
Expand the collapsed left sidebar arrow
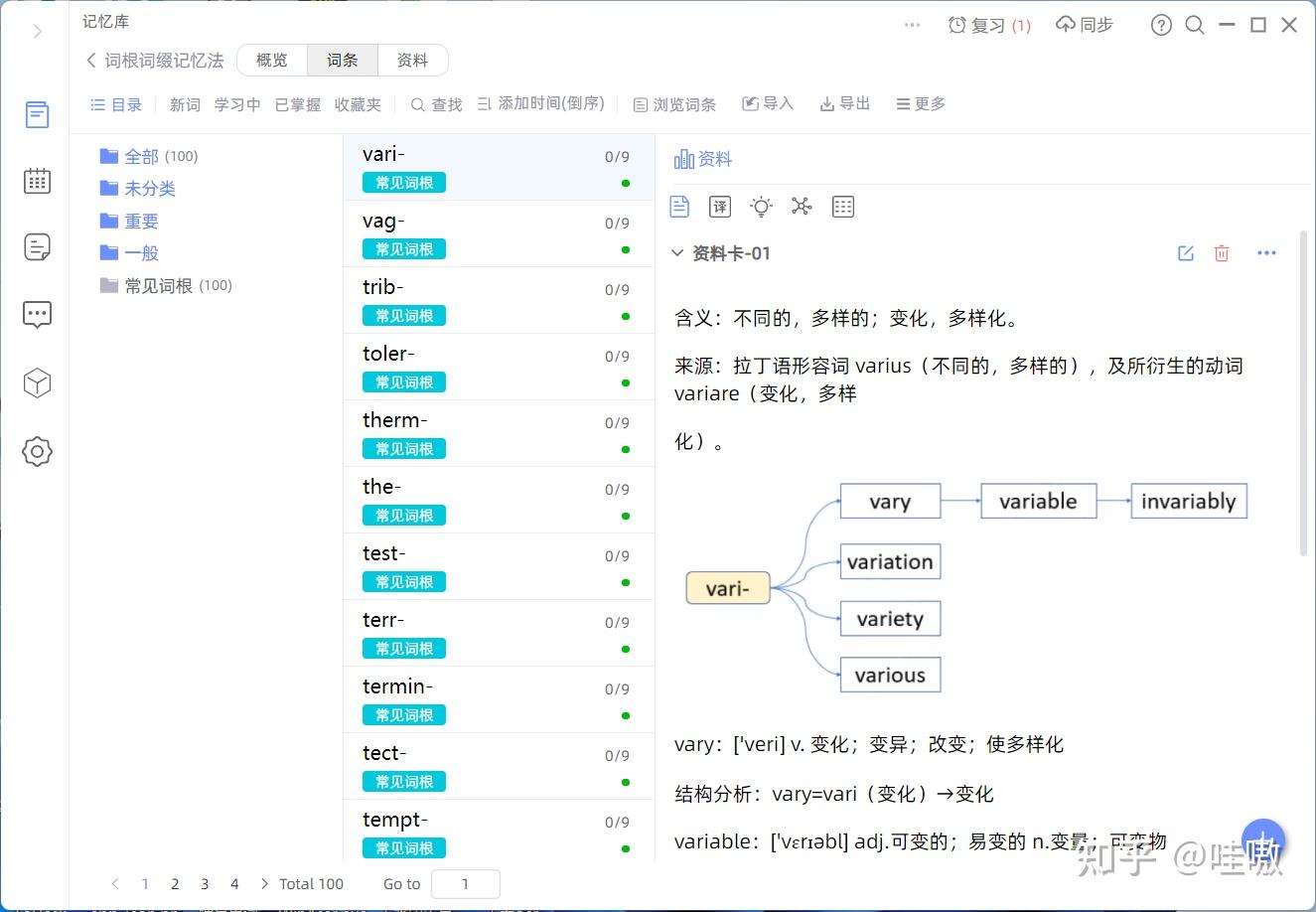pyautogui.click(x=37, y=32)
